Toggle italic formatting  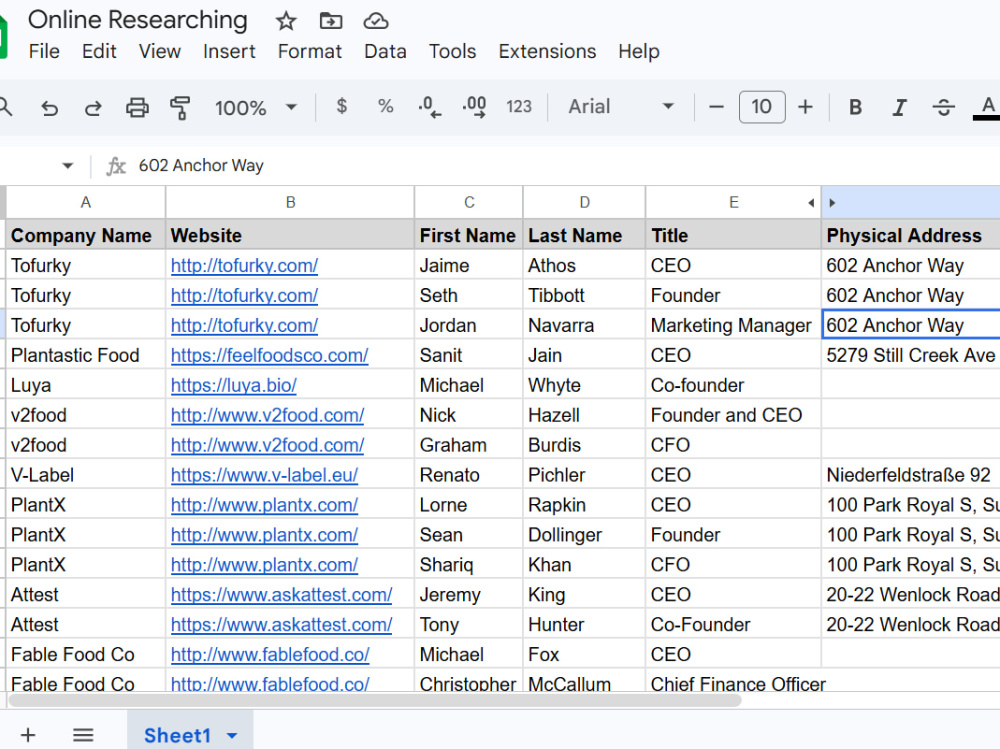tap(899, 107)
